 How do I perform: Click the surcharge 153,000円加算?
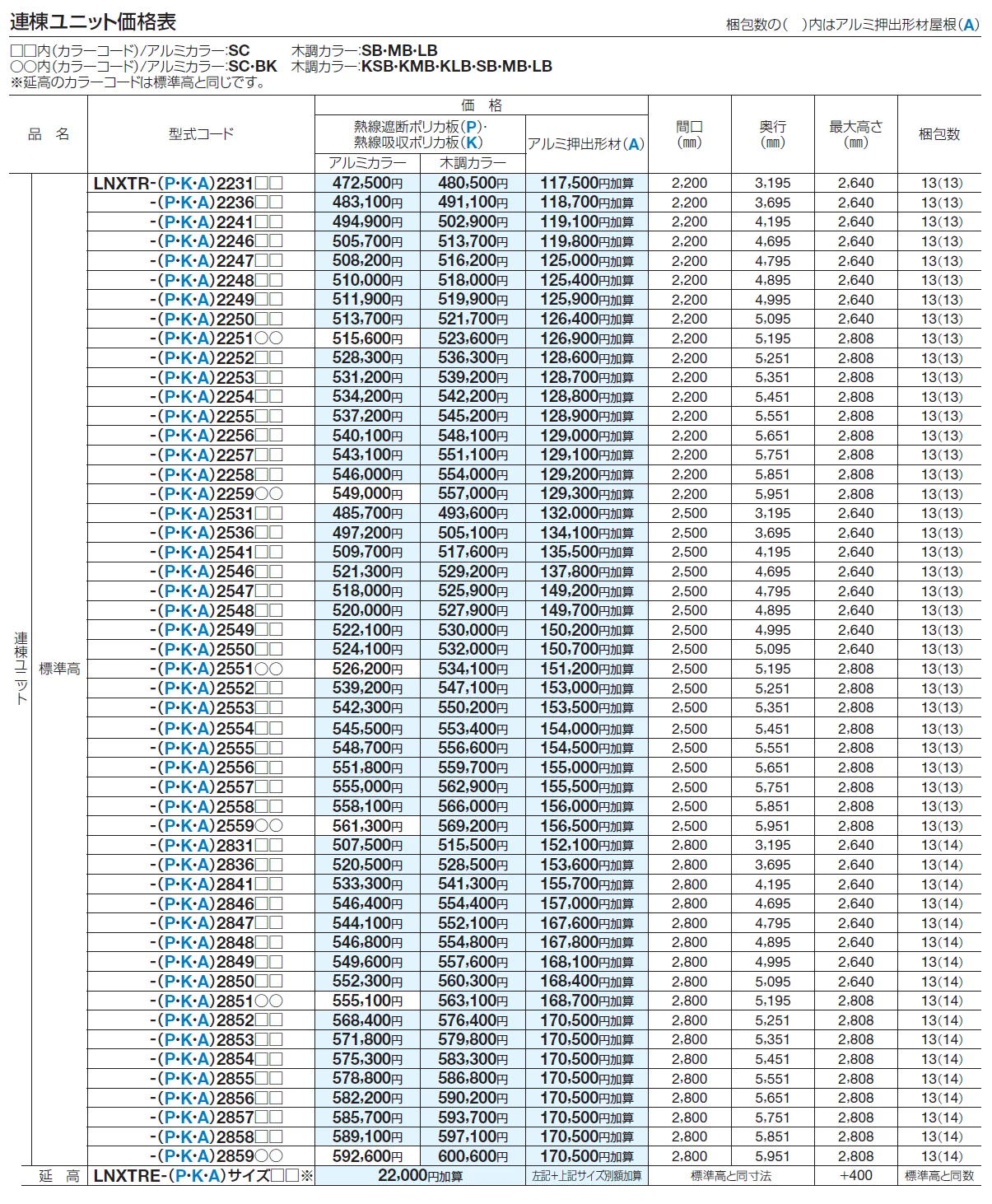587,688
